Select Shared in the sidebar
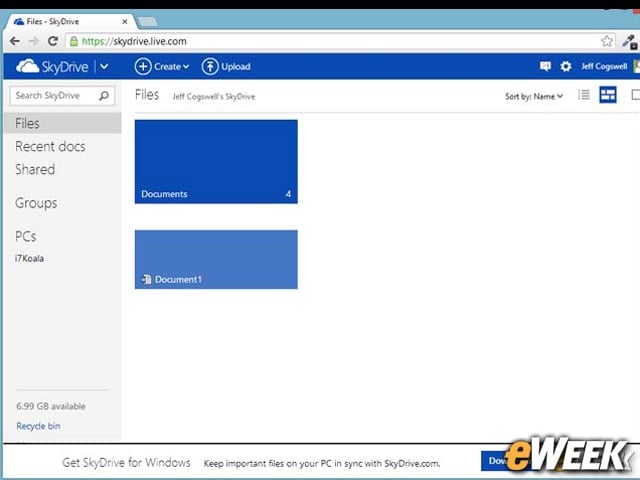640x480 pixels. coord(35,169)
